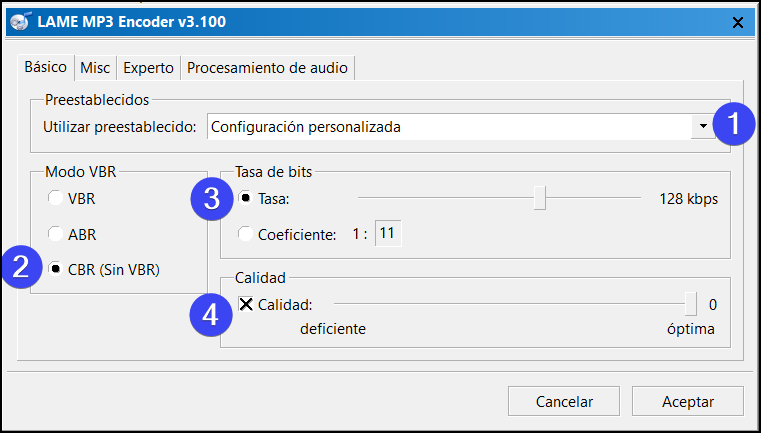Screen dimensions: 761x433
Task: Select the Coeficiente radio button
Action: [245, 234]
